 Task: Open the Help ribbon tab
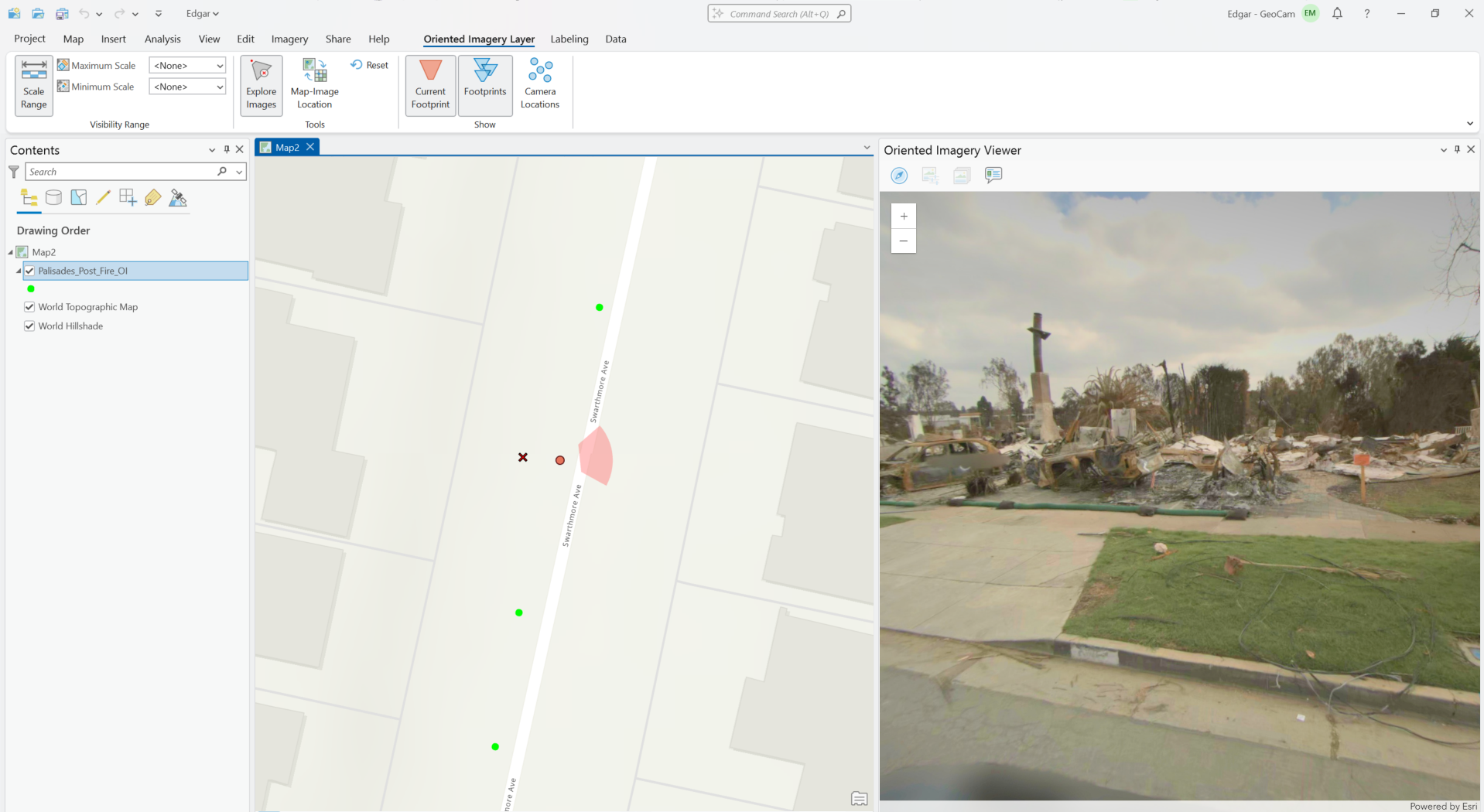pos(378,39)
